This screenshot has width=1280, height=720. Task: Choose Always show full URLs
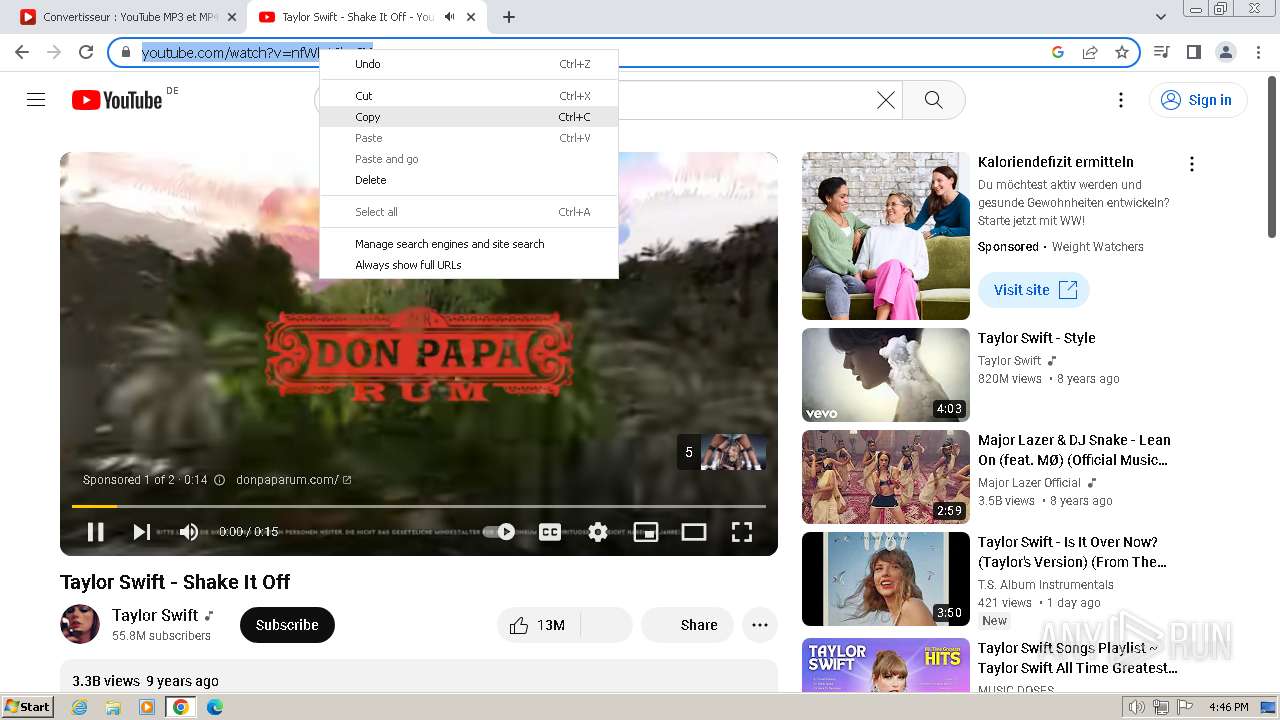469,265
